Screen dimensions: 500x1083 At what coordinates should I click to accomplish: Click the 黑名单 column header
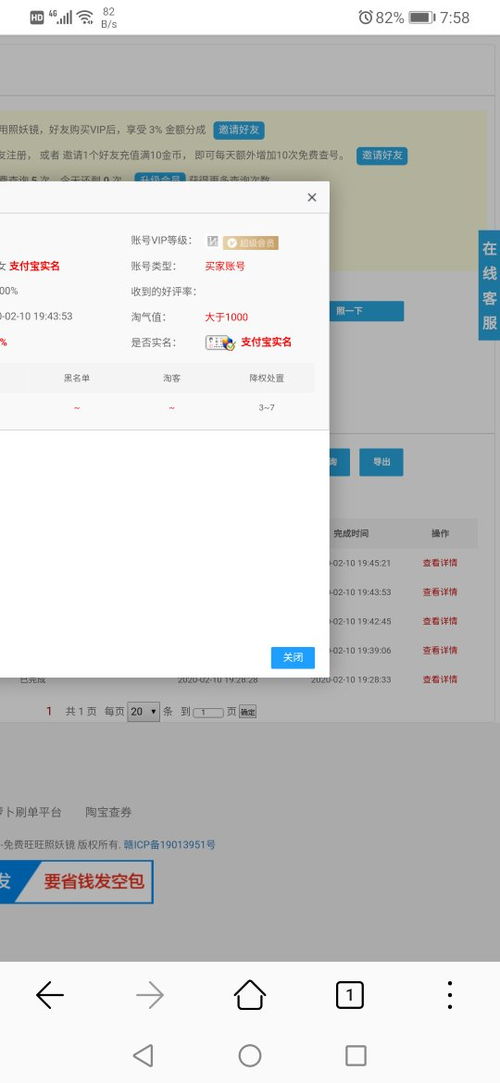pyautogui.click(x=77, y=378)
